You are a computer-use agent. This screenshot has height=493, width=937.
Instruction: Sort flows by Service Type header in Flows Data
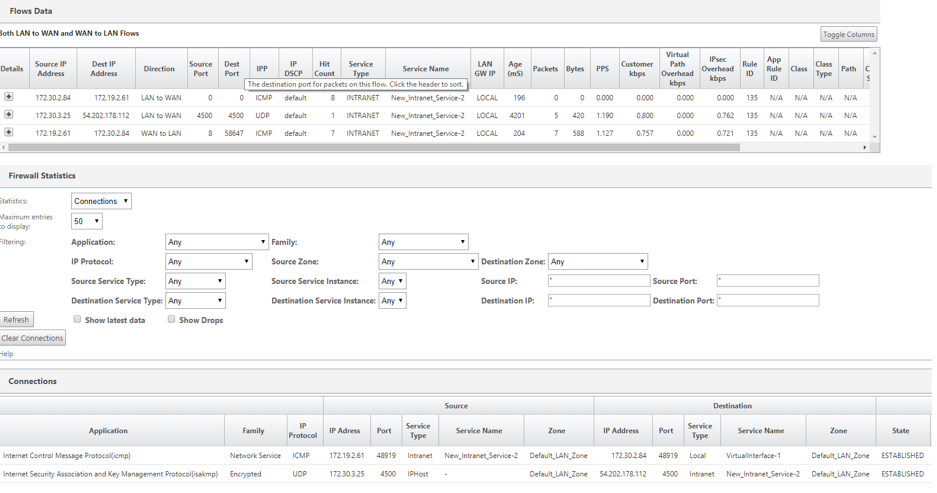point(361,69)
